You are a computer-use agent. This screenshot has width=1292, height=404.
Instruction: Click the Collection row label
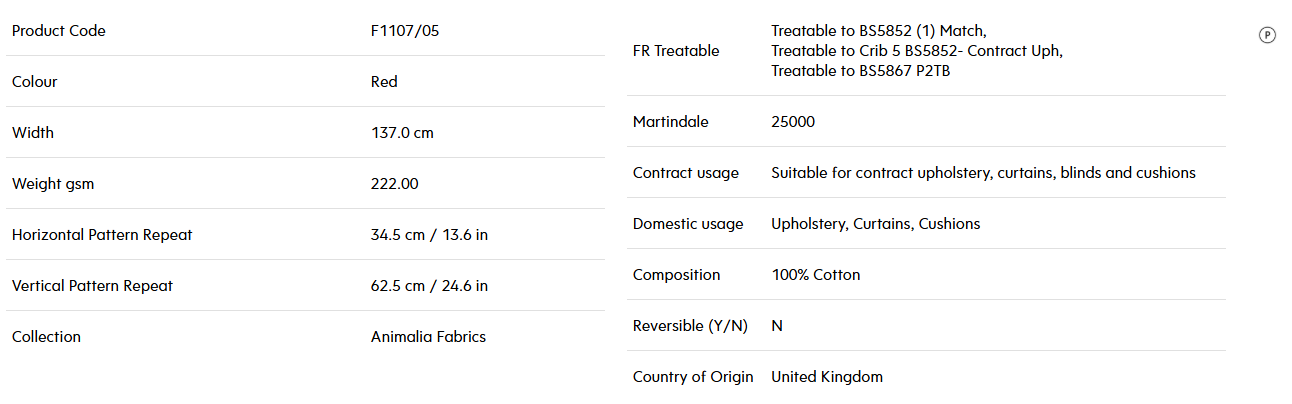46,337
